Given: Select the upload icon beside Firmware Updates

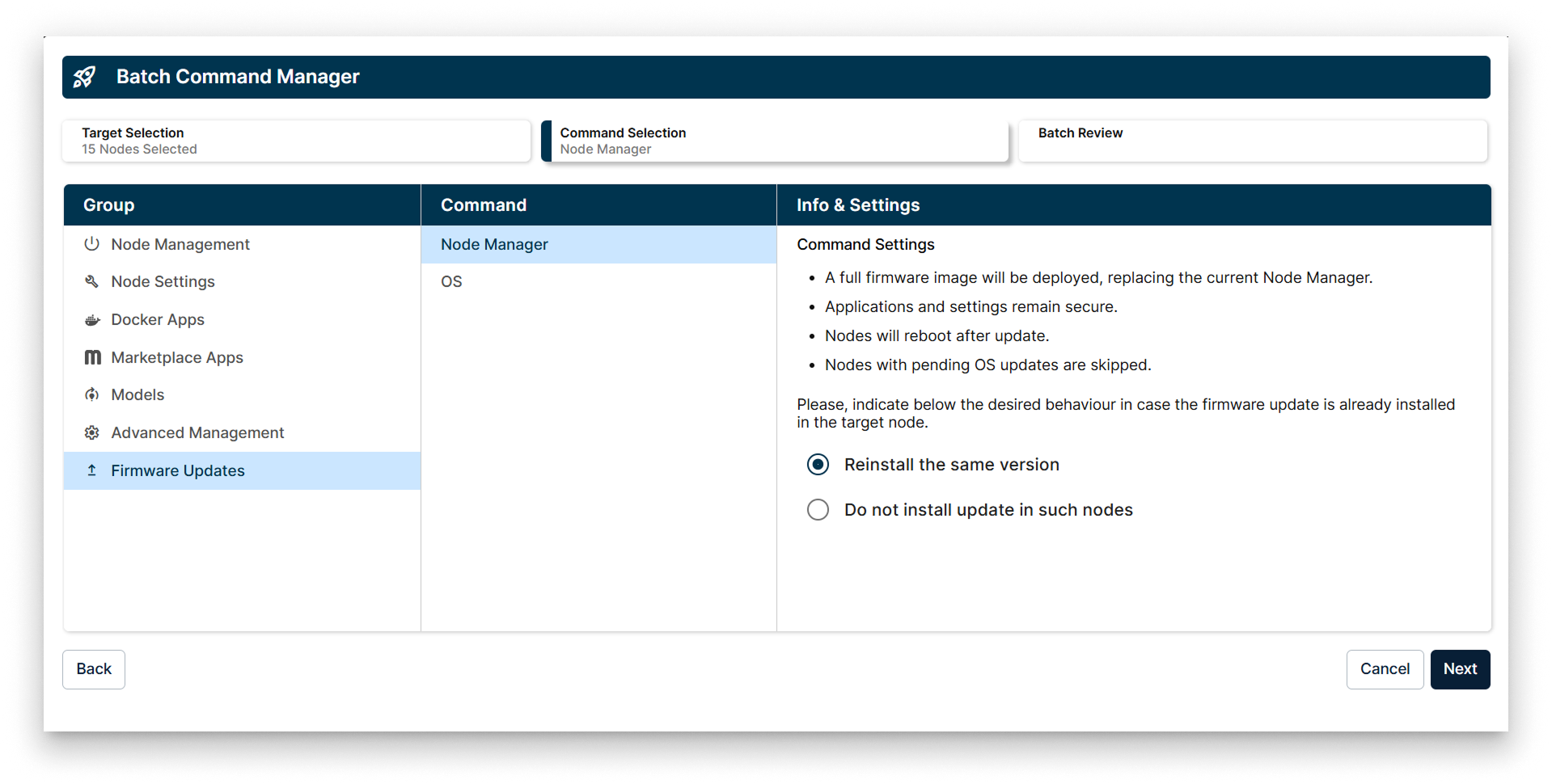Looking at the screenshot, I should (x=91, y=470).
